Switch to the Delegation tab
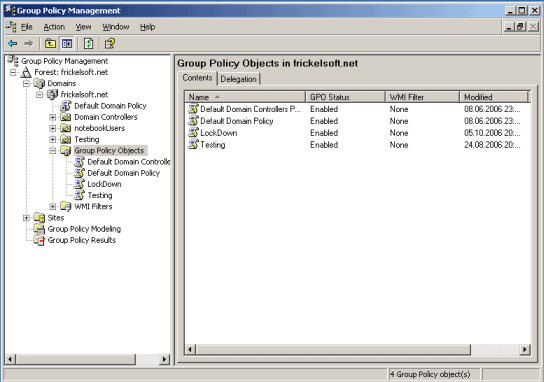The width and height of the screenshot is (544, 382). pyautogui.click(x=238, y=79)
